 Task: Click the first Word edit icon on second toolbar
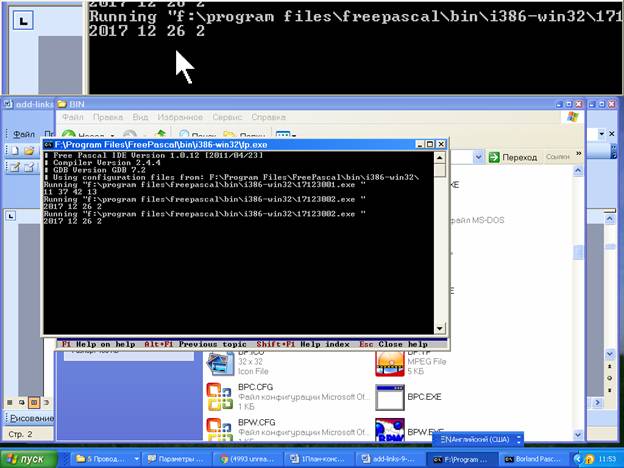(15, 168)
